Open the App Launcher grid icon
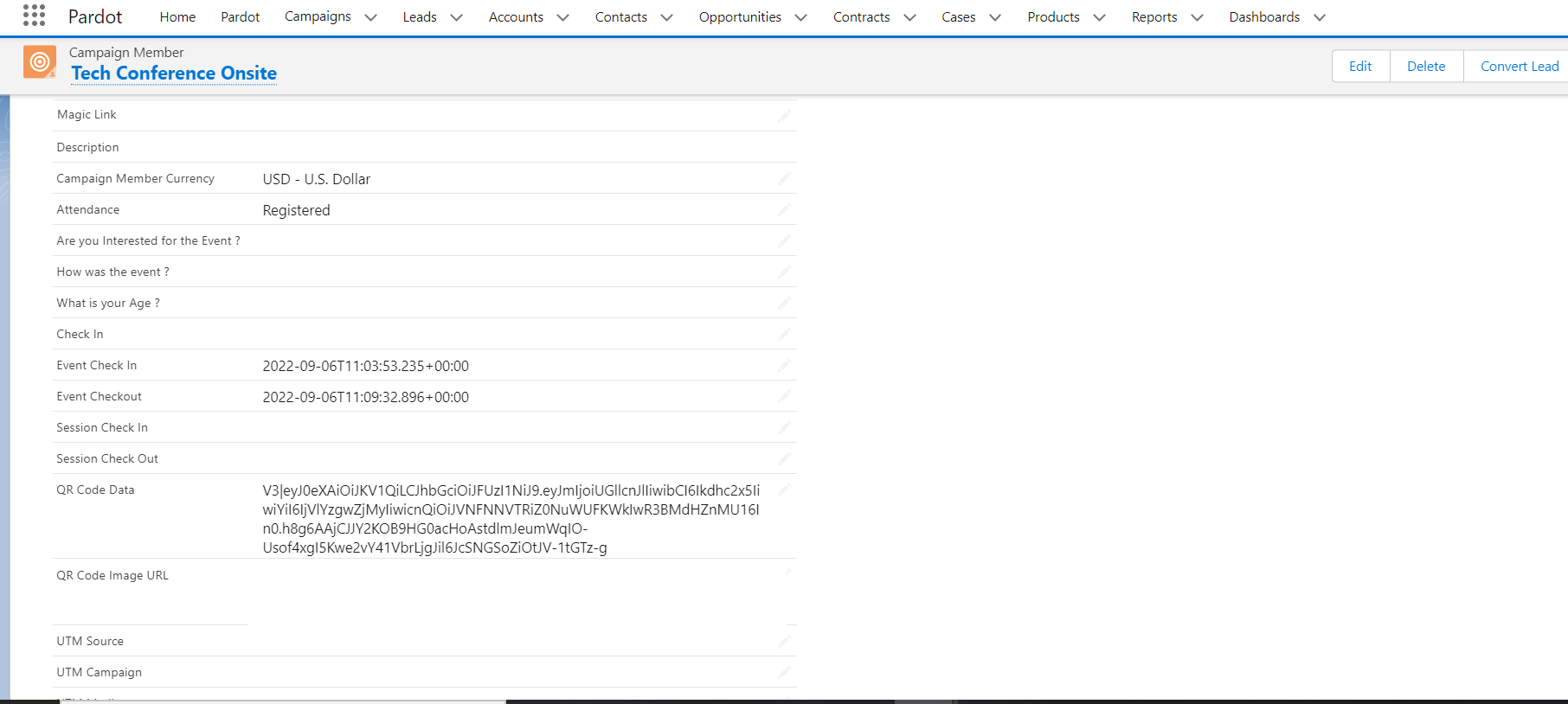The width and height of the screenshot is (1568, 704). point(34,16)
